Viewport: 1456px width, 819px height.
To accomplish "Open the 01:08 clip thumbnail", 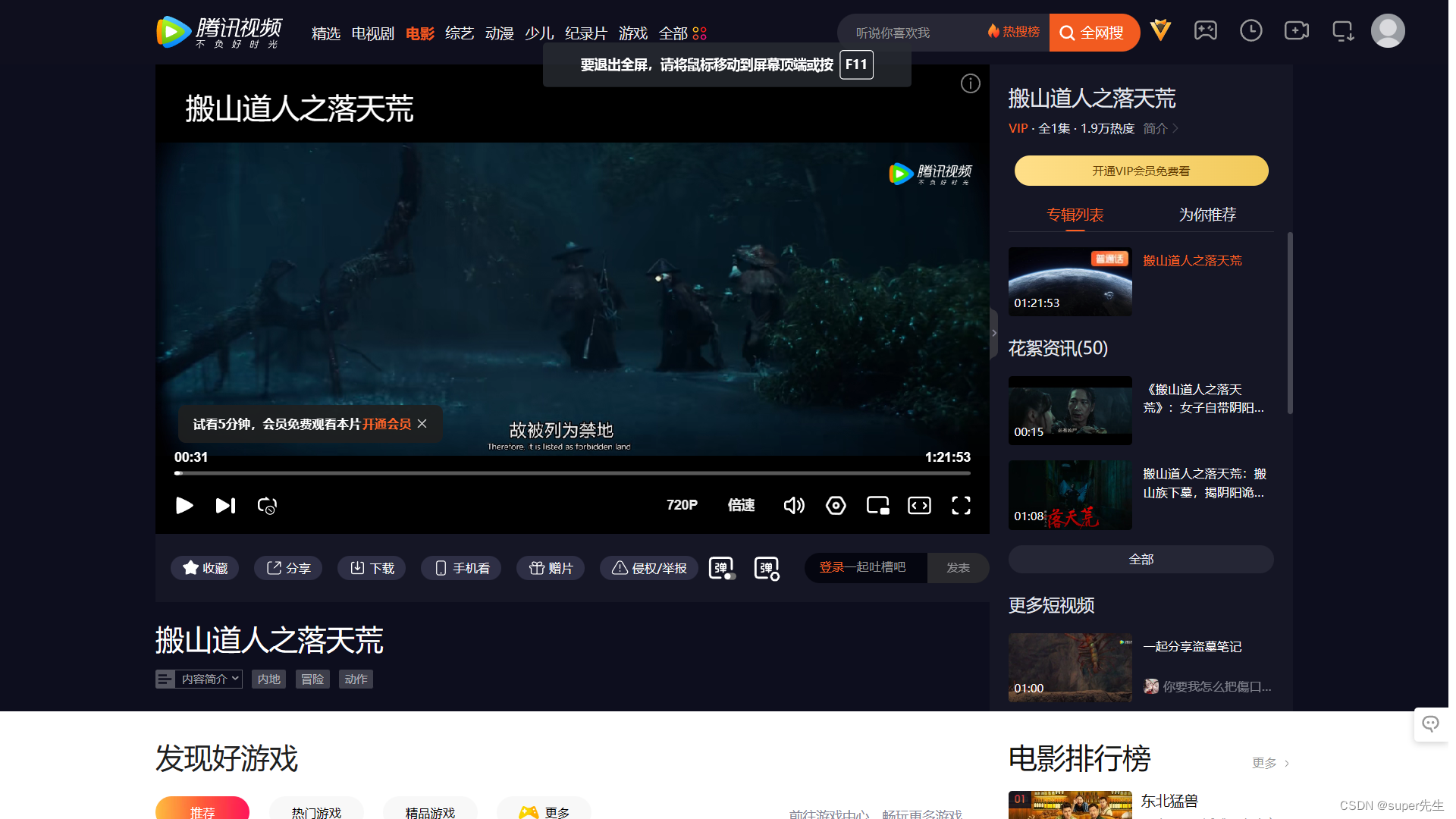I will click(1070, 495).
